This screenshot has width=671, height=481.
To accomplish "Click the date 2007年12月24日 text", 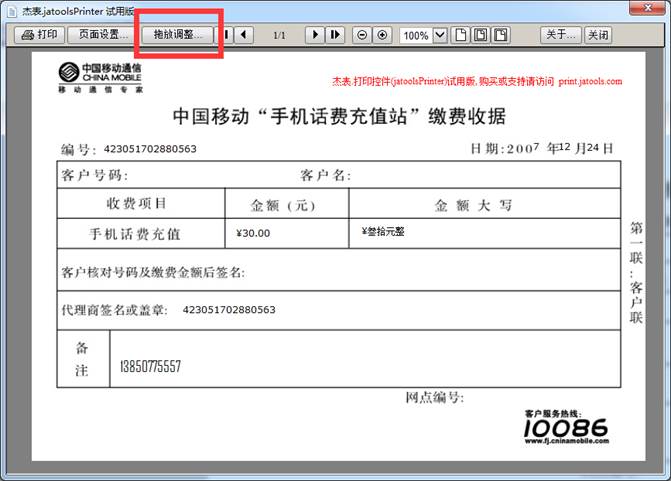I will click(542, 148).
